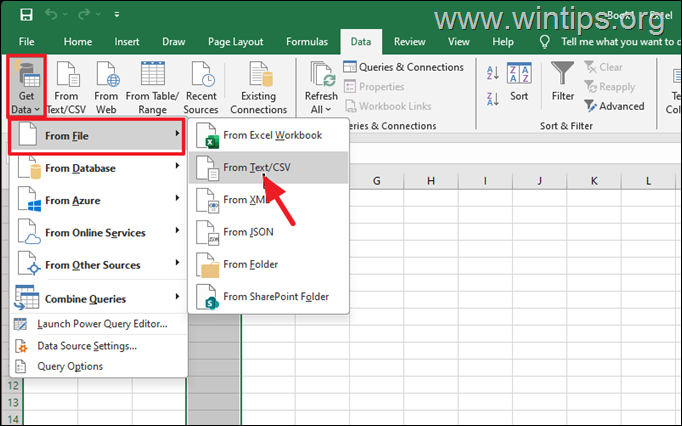This screenshot has width=682, height=426.
Task: Choose From Text/CSV in submenu
Action: (x=268, y=168)
